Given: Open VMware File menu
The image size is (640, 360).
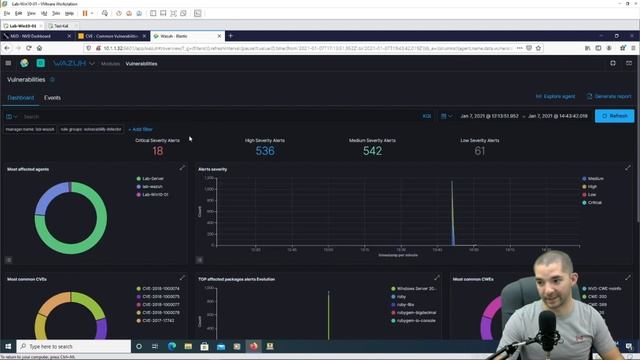Looking at the screenshot, I should click(7, 13).
